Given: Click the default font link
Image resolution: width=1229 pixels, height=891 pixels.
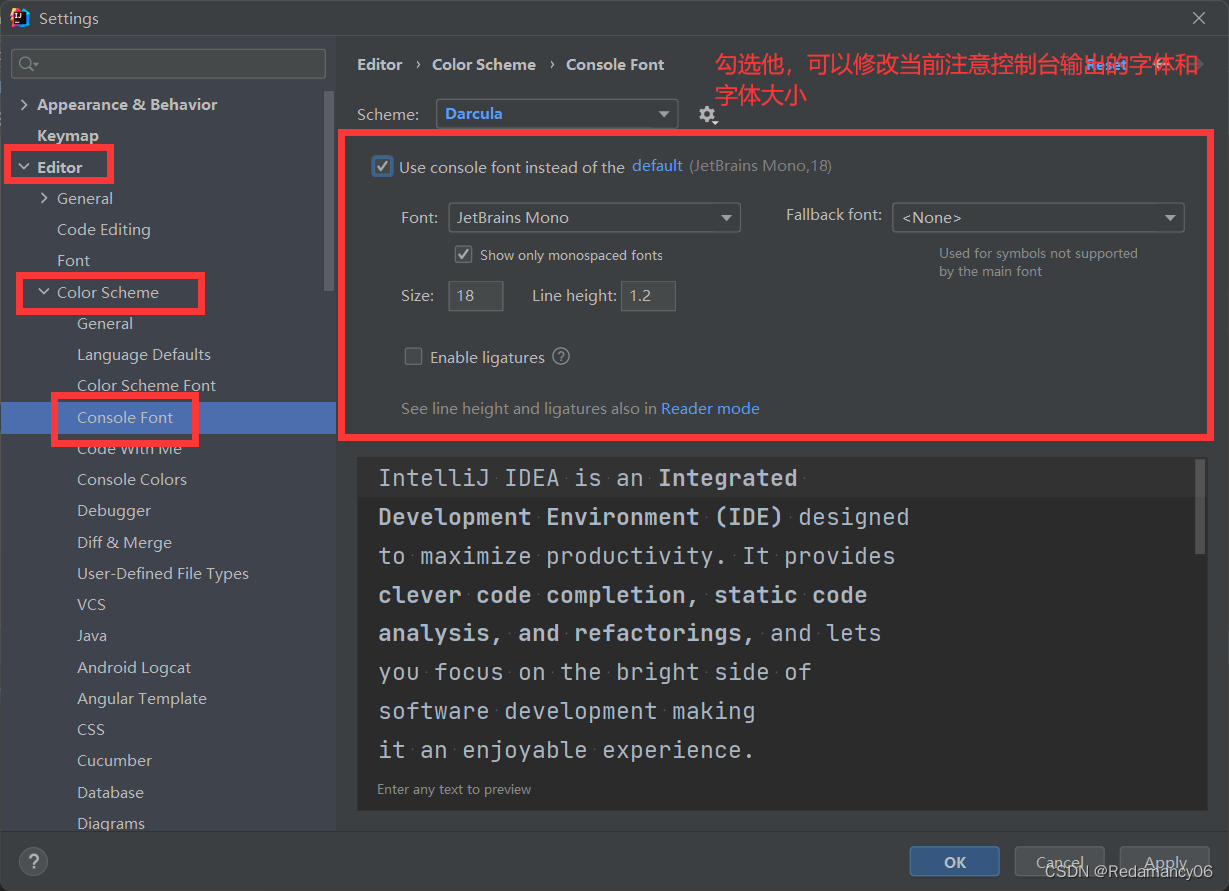Looking at the screenshot, I should click(657, 166).
